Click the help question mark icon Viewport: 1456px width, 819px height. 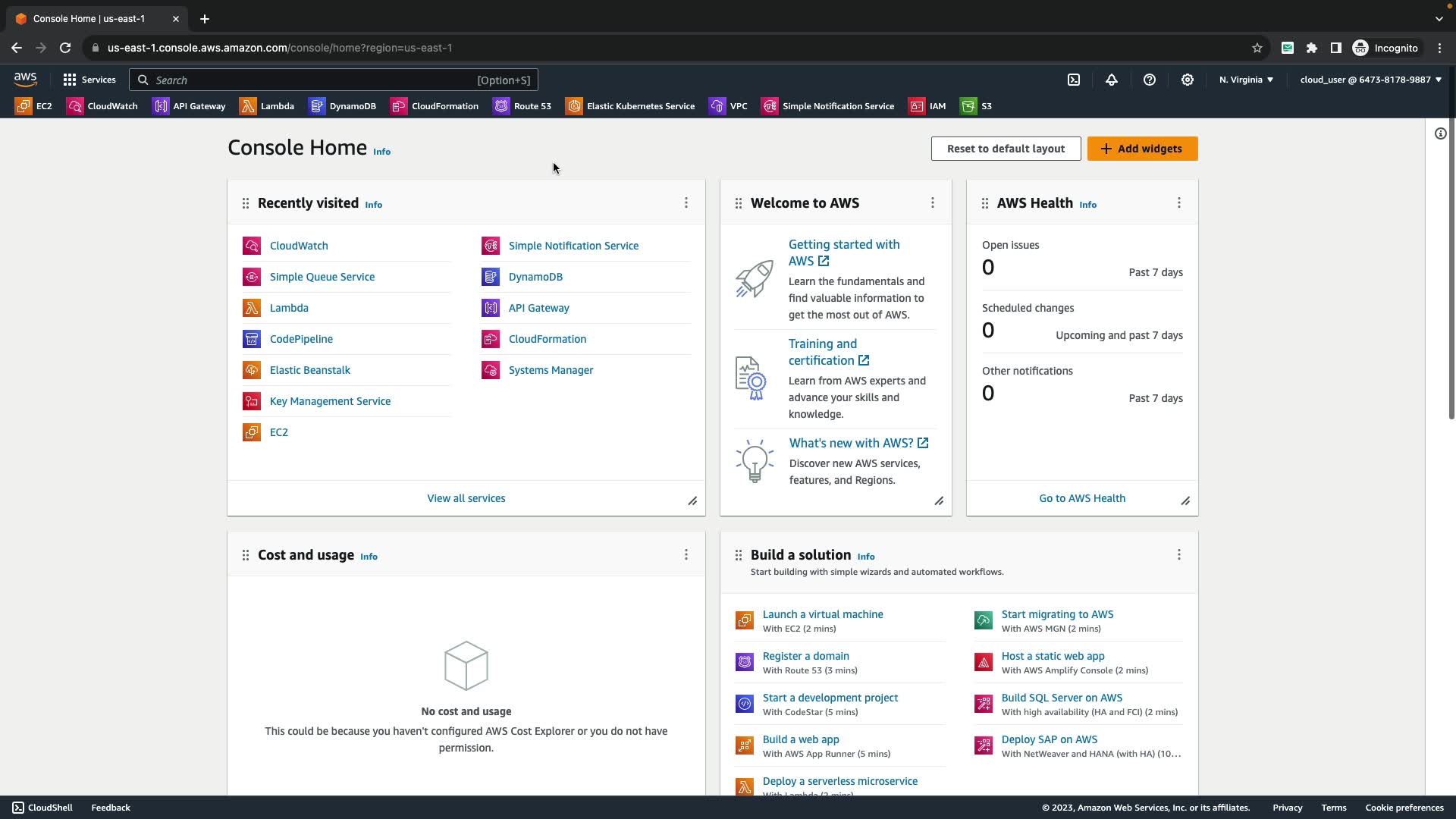1150,80
